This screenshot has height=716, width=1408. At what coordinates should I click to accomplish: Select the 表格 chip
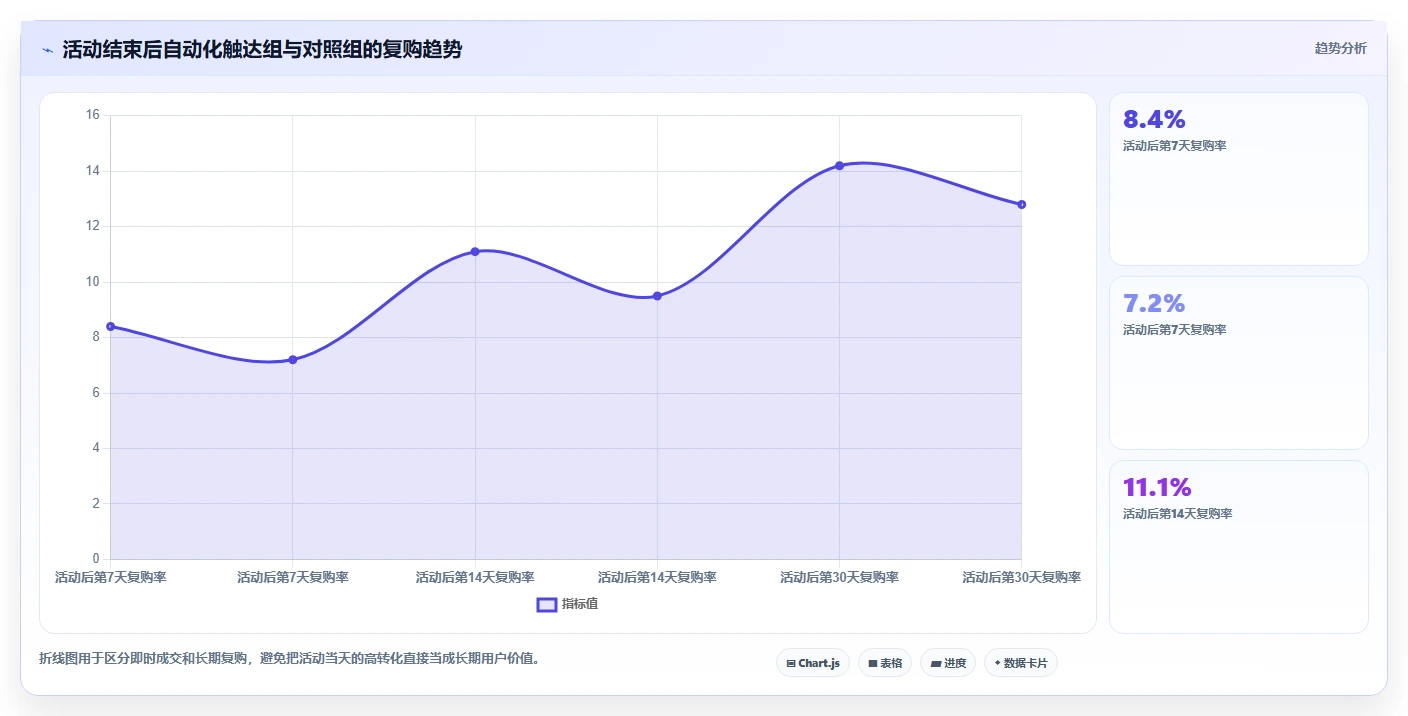[x=885, y=663]
